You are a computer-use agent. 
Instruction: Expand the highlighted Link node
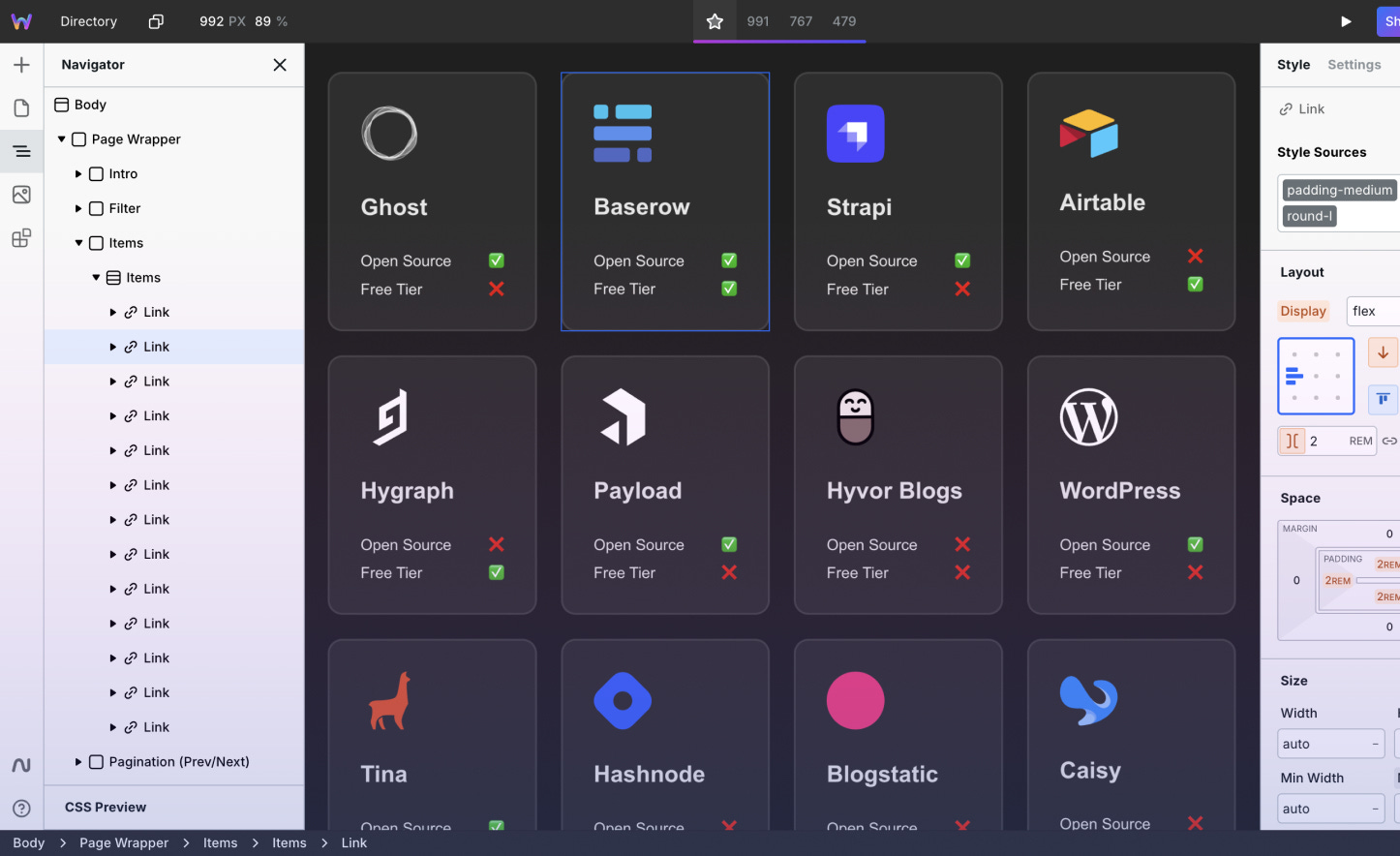click(113, 347)
